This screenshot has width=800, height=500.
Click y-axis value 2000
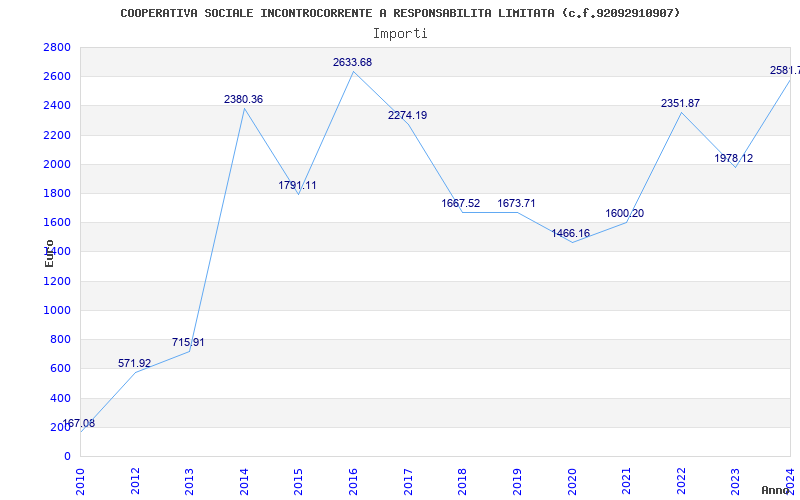[57, 164]
